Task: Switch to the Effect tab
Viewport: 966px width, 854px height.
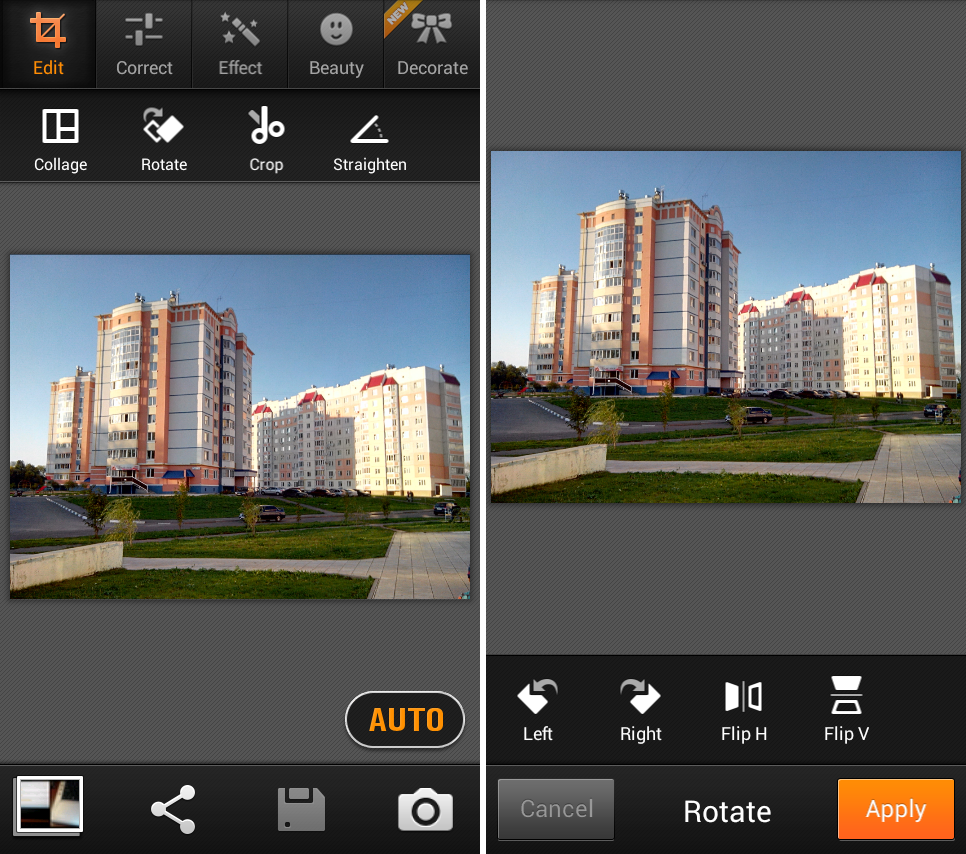Action: click(240, 44)
